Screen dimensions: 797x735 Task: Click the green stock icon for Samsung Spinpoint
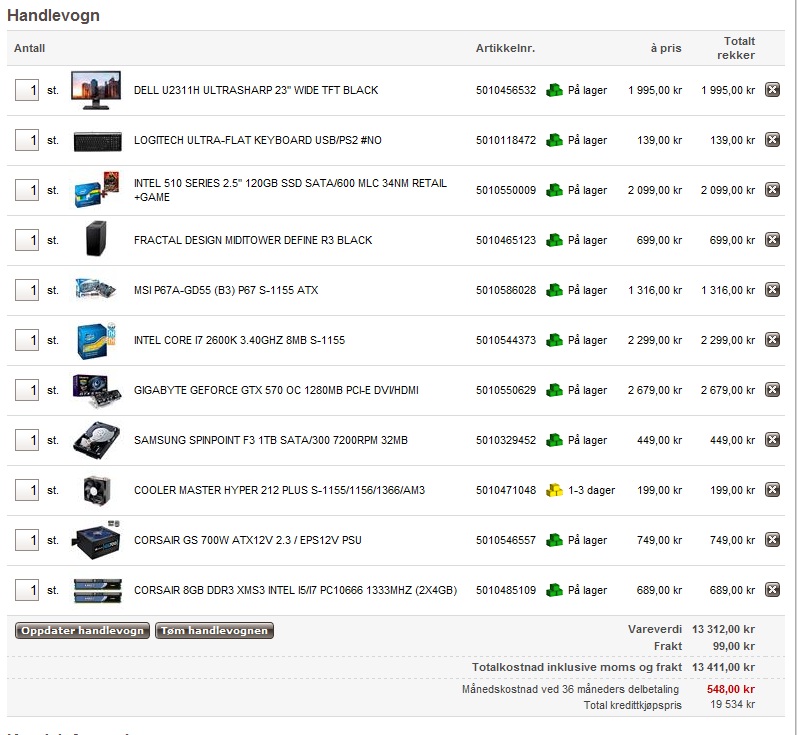point(554,440)
